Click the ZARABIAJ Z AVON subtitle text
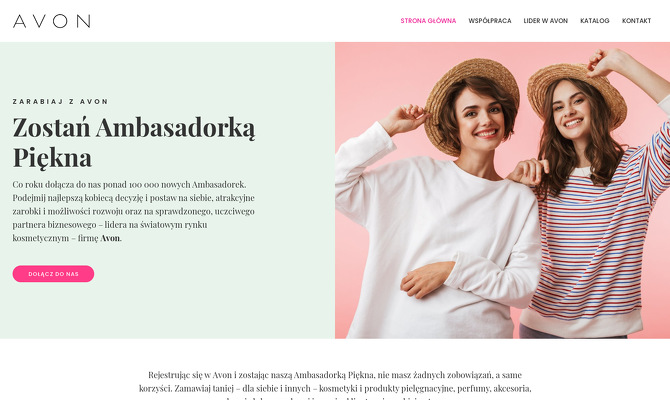 point(61,102)
